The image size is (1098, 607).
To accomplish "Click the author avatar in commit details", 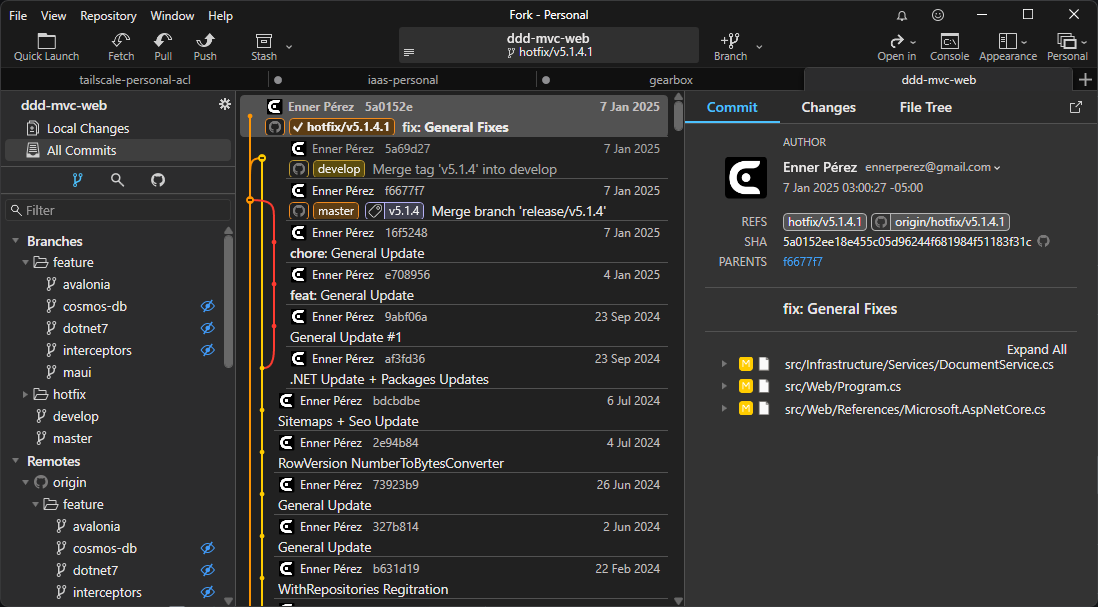I will [x=746, y=177].
